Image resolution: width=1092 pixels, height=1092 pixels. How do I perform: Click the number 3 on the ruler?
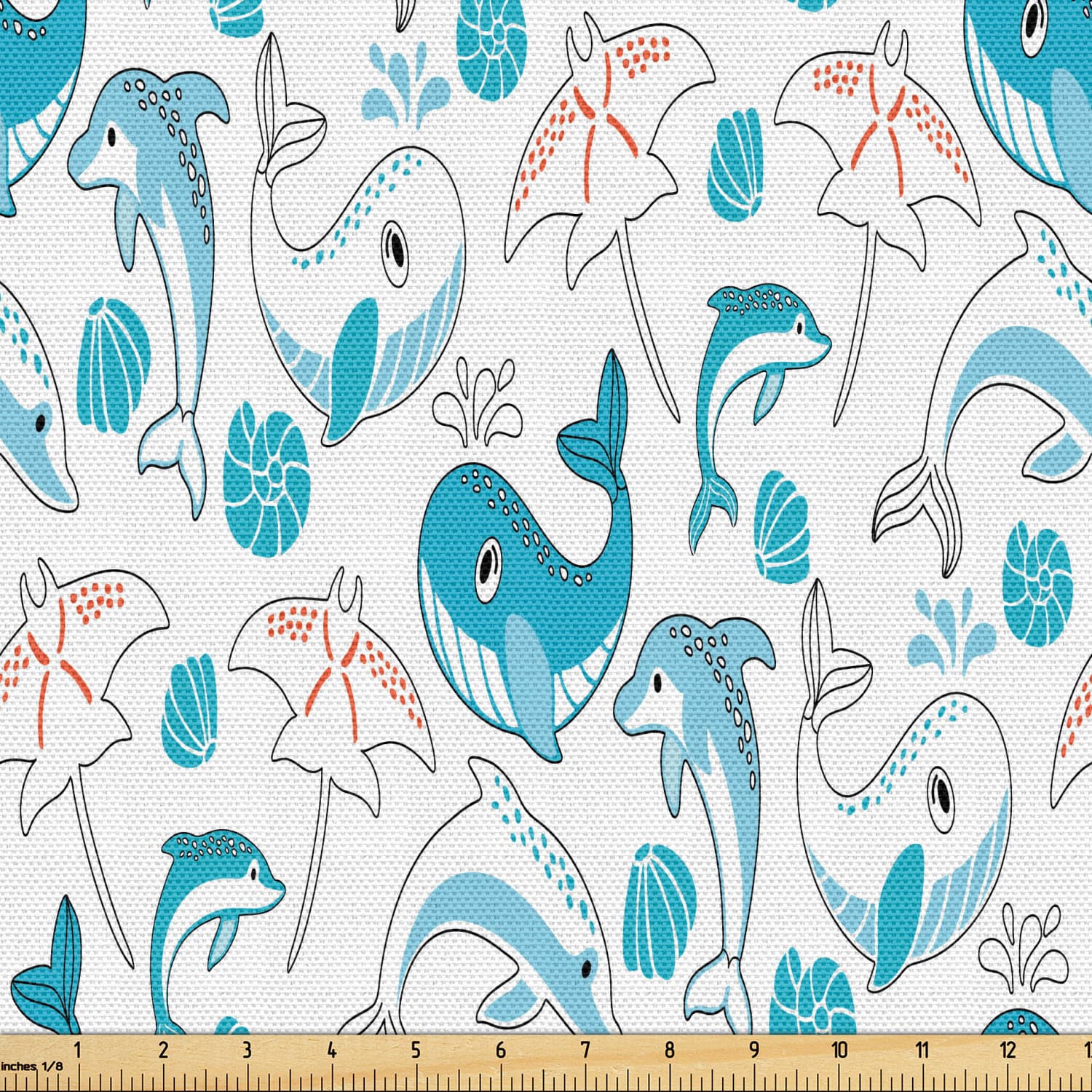pos(248,1050)
